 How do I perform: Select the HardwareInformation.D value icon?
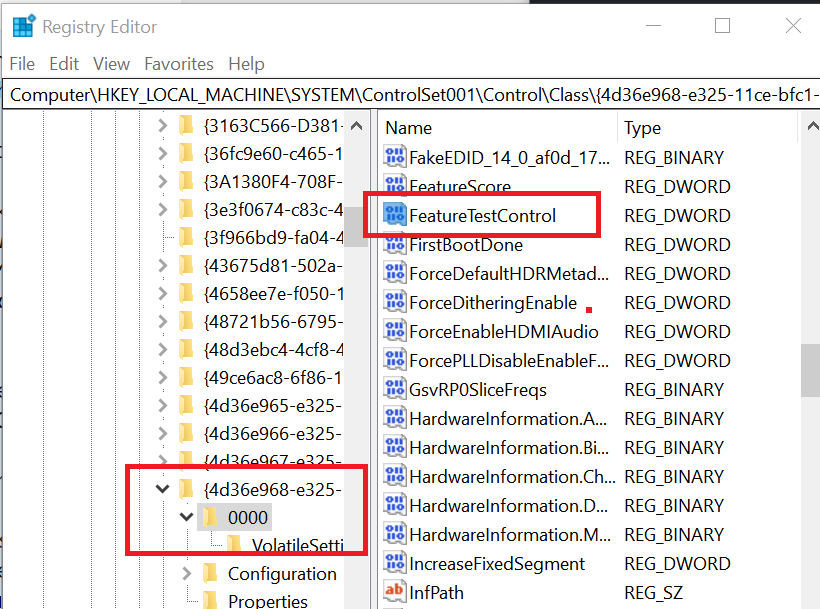tap(394, 505)
